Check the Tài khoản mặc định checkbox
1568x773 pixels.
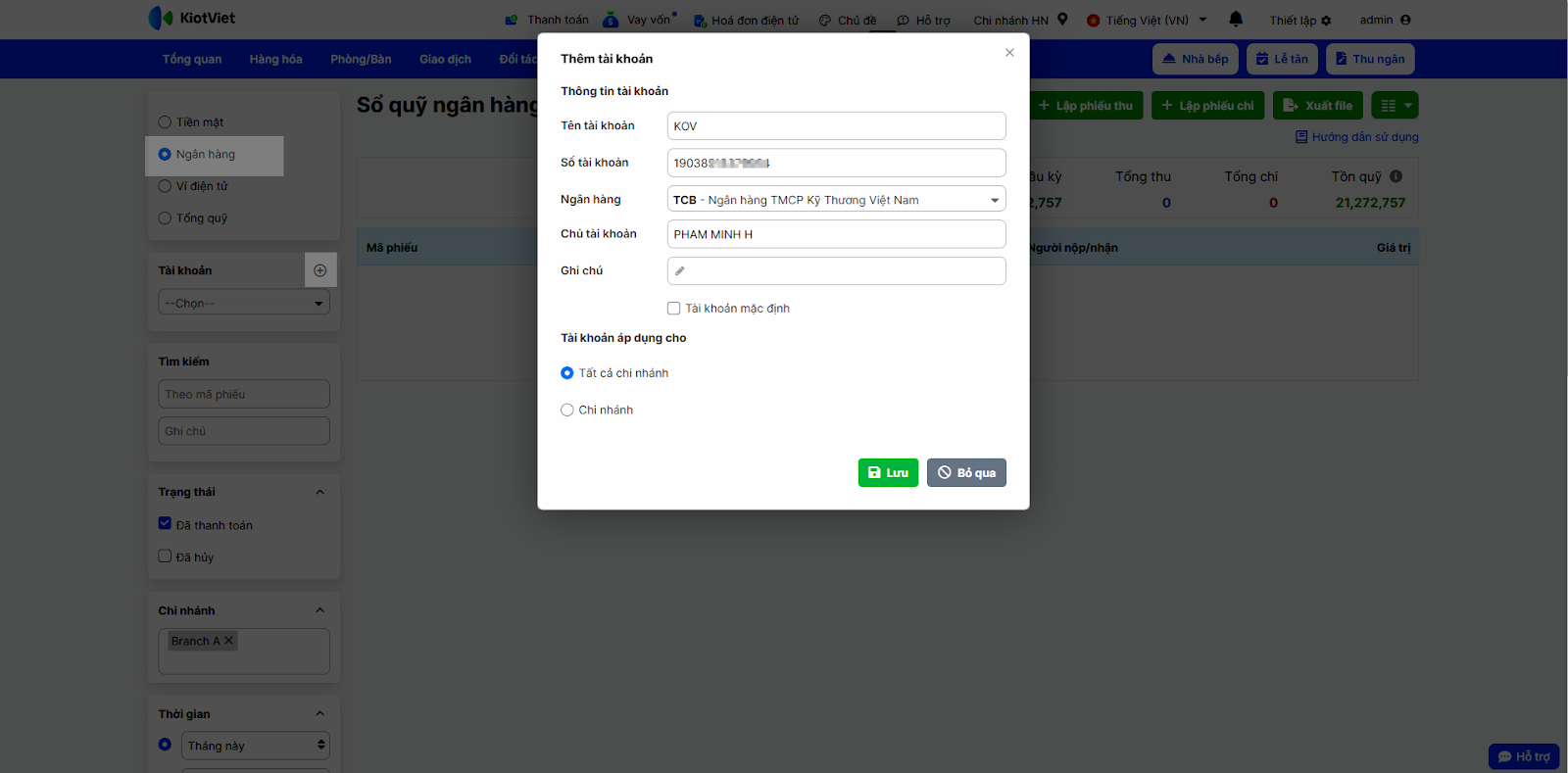(674, 309)
